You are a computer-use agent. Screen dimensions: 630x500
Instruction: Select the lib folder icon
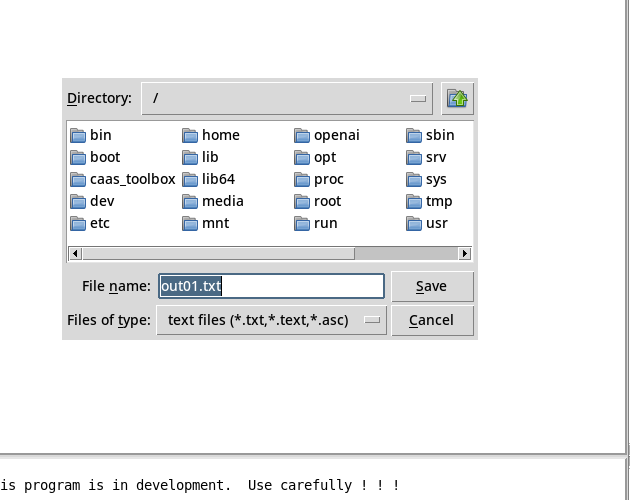pos(190,158)
